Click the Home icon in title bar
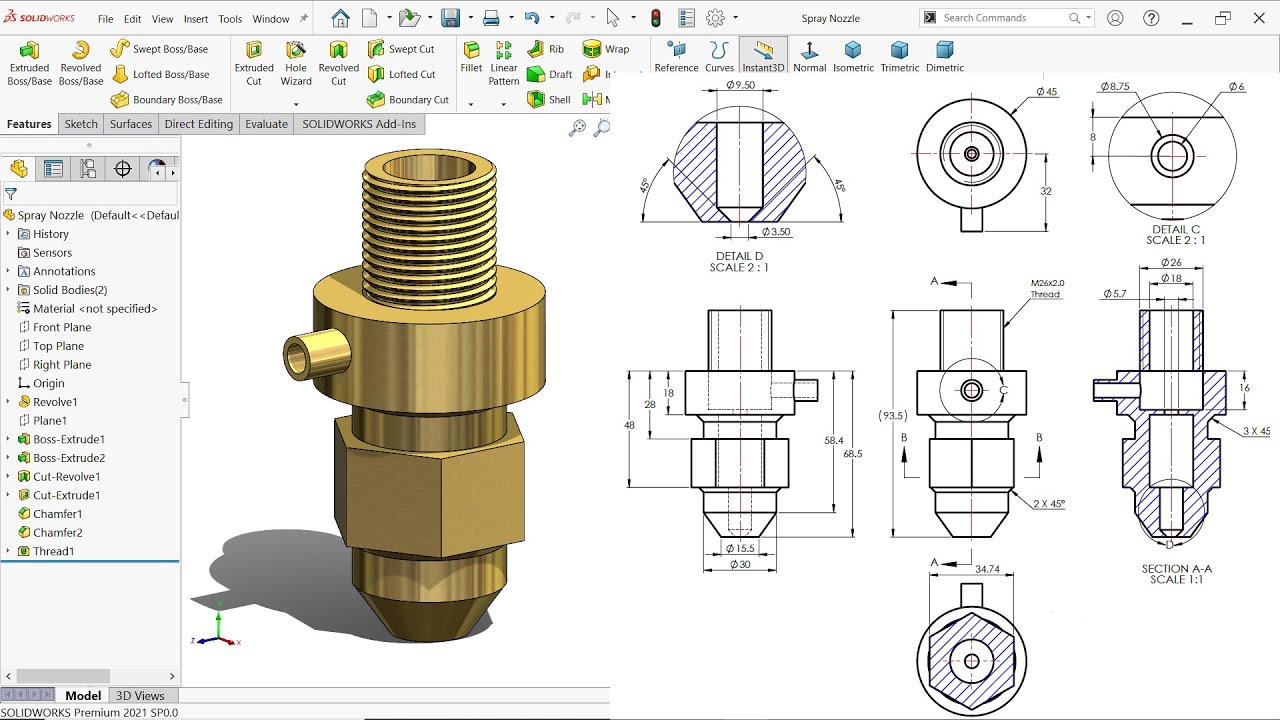1280x720 pixels. (x=340, y=18)
